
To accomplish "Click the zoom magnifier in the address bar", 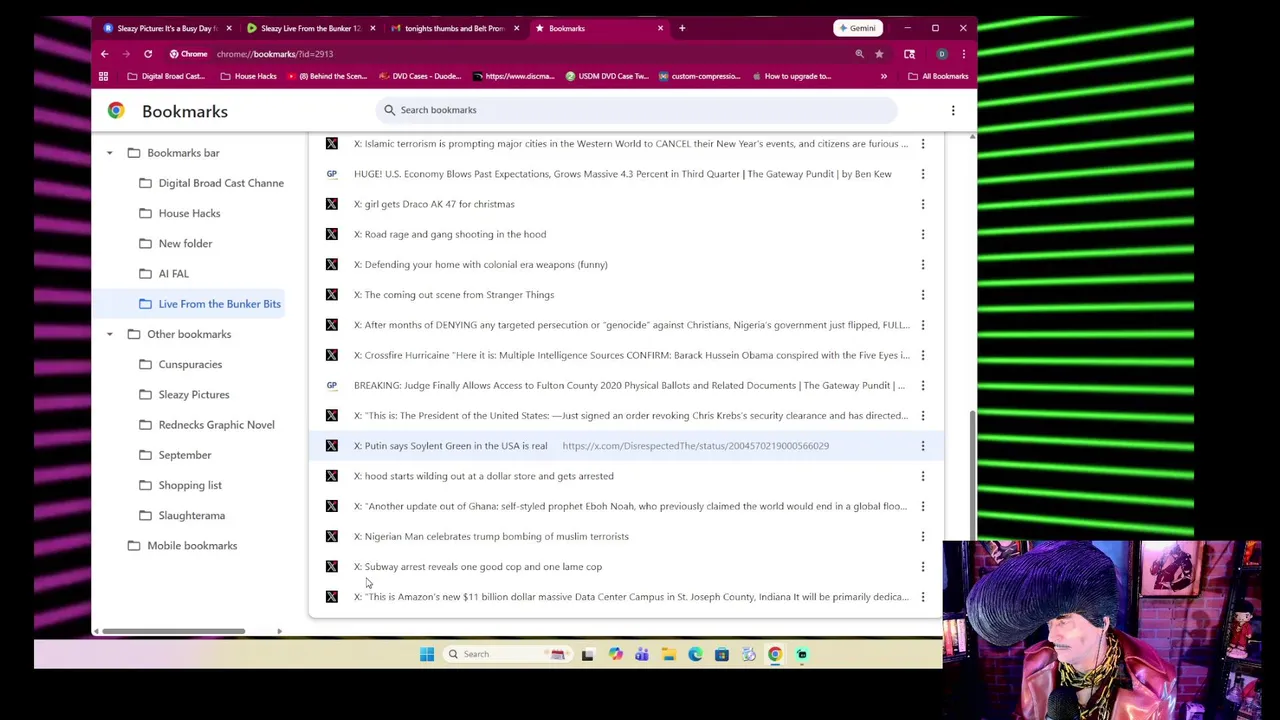I will (859, 54).
